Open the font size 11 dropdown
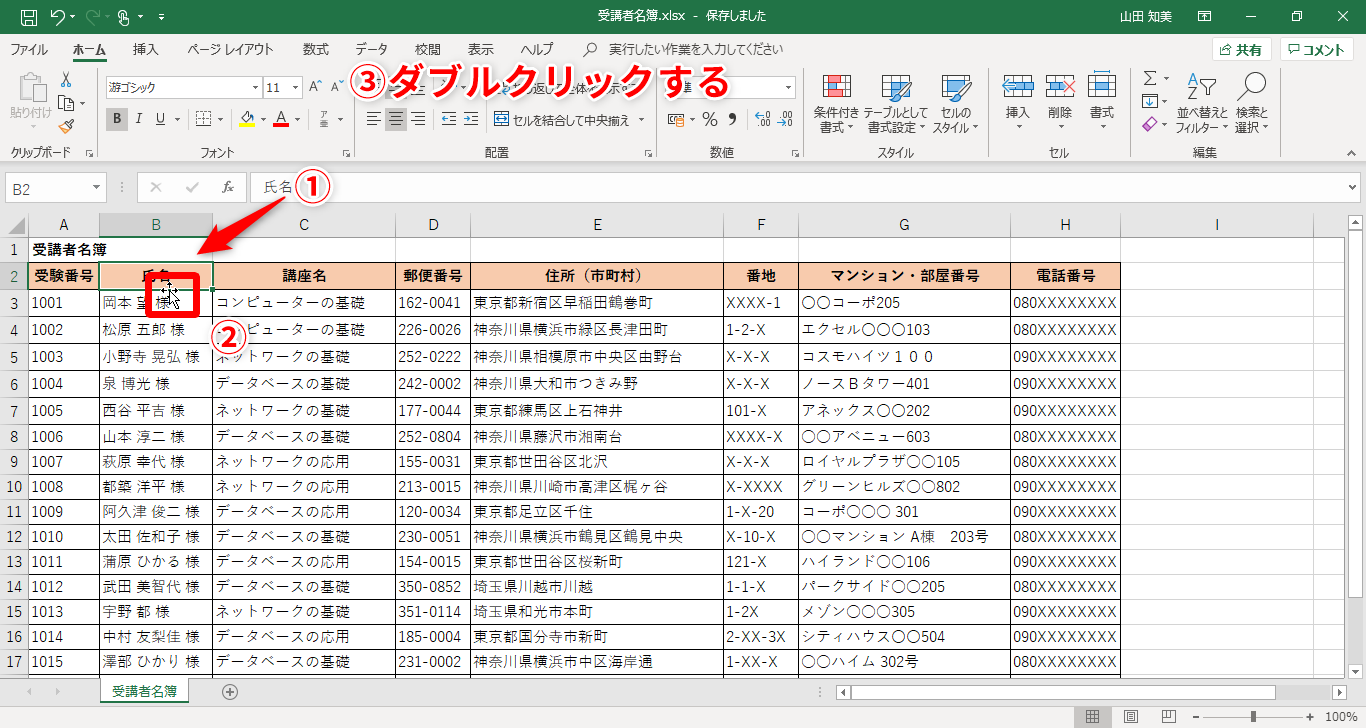 click(296, 87)
